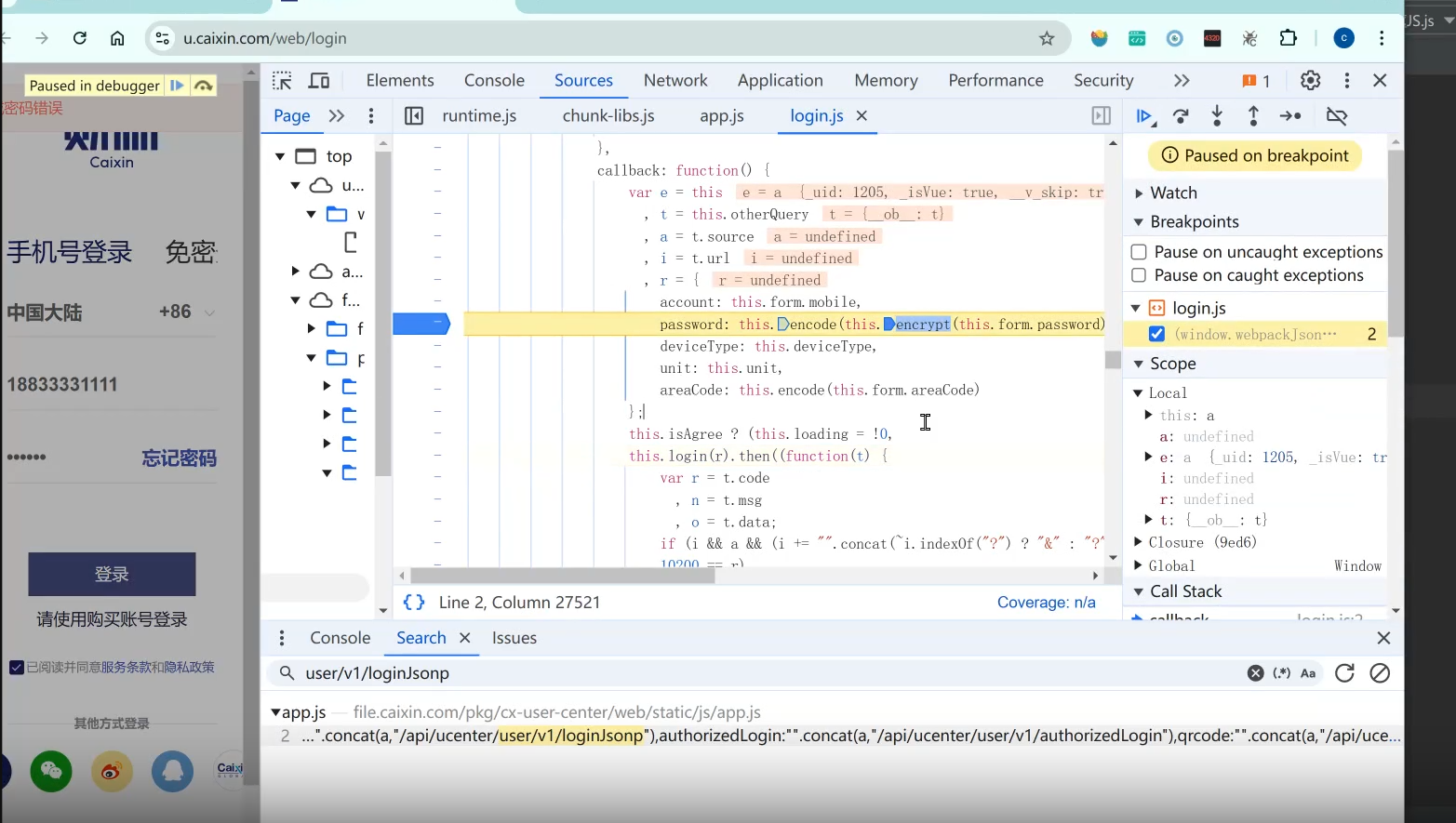Step into next function call
Screen dimensions: 1456x823
coord(1217,116)
